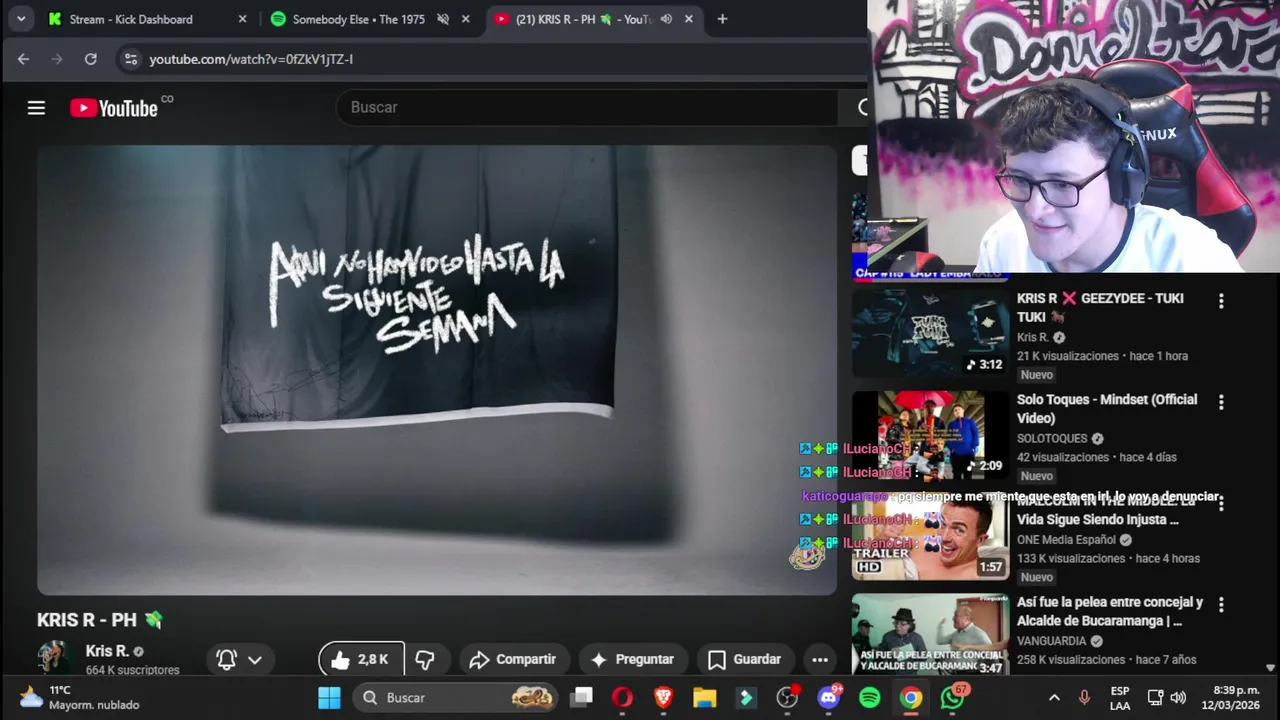Open options menu for TUKI TUKI video
1280x720 pixels.
point(1221,301)
